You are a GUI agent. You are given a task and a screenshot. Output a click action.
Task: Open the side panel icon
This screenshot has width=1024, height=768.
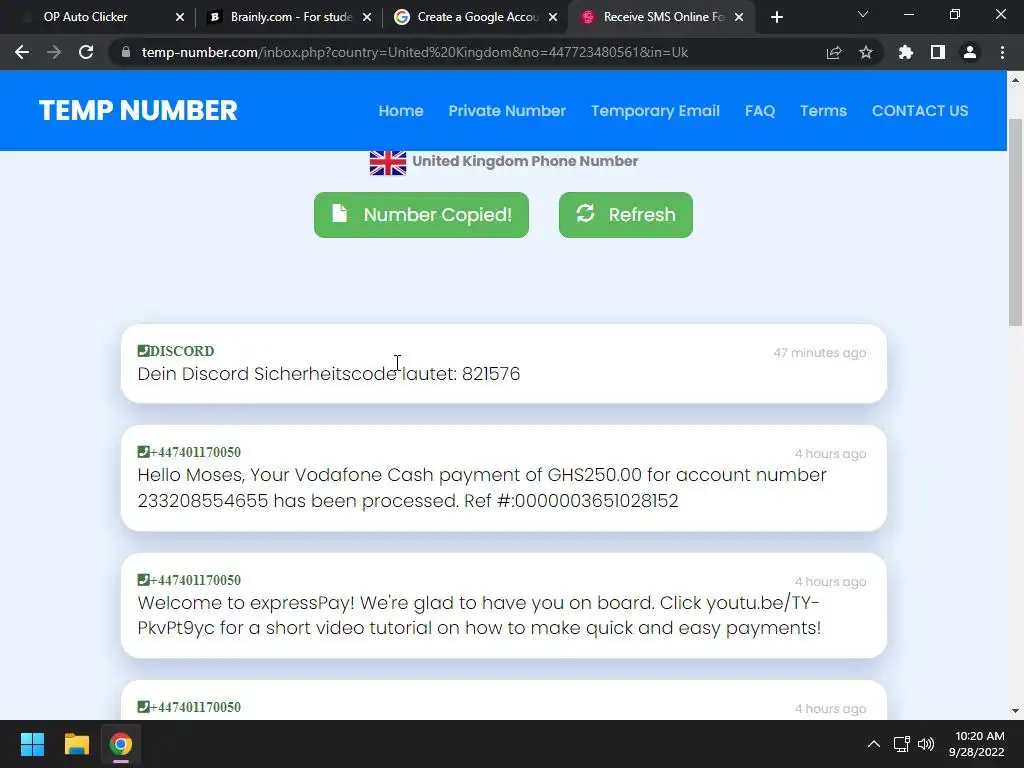point(938,52)
